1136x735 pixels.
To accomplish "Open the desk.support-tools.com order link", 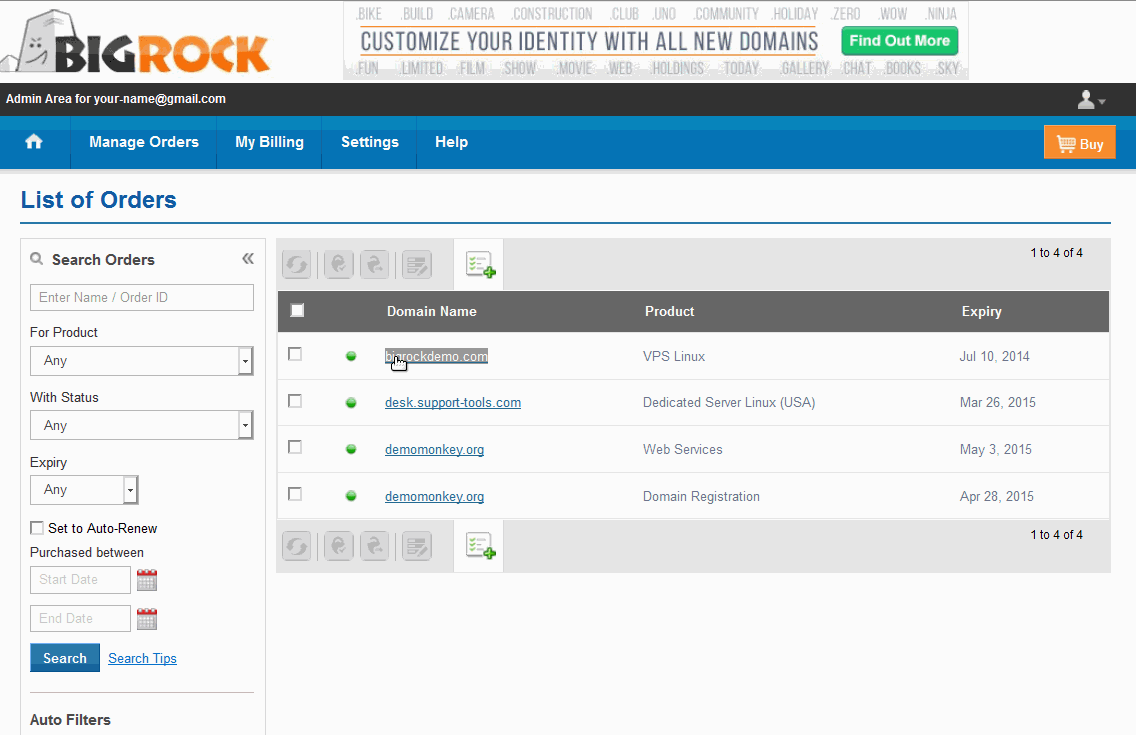I will coord(453,403).
